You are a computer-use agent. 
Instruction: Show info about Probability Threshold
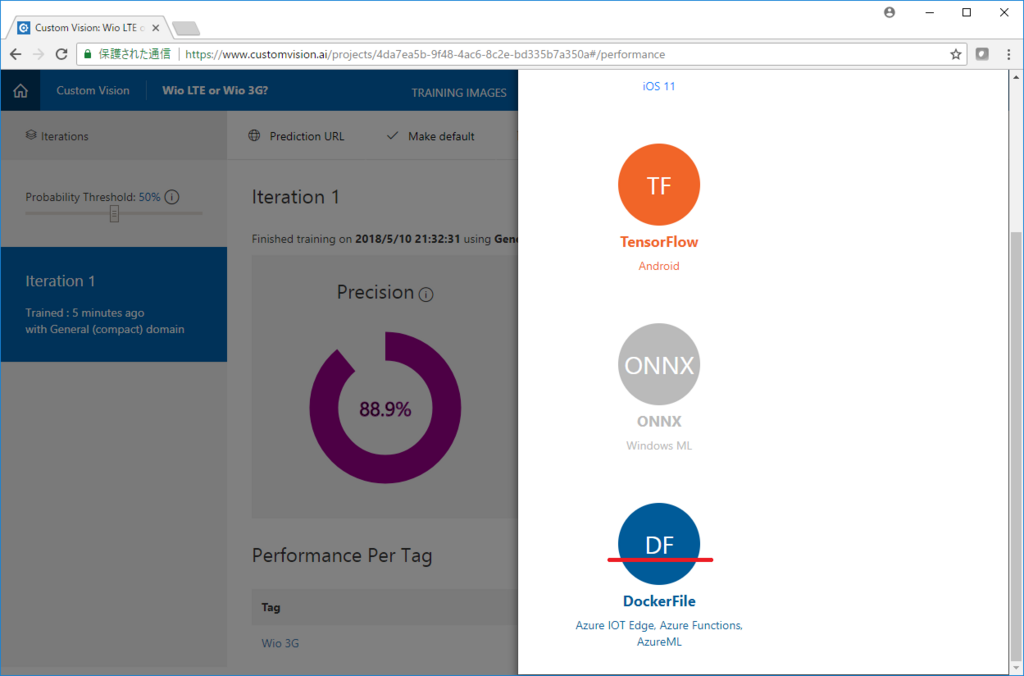click(x=172, y=197)
